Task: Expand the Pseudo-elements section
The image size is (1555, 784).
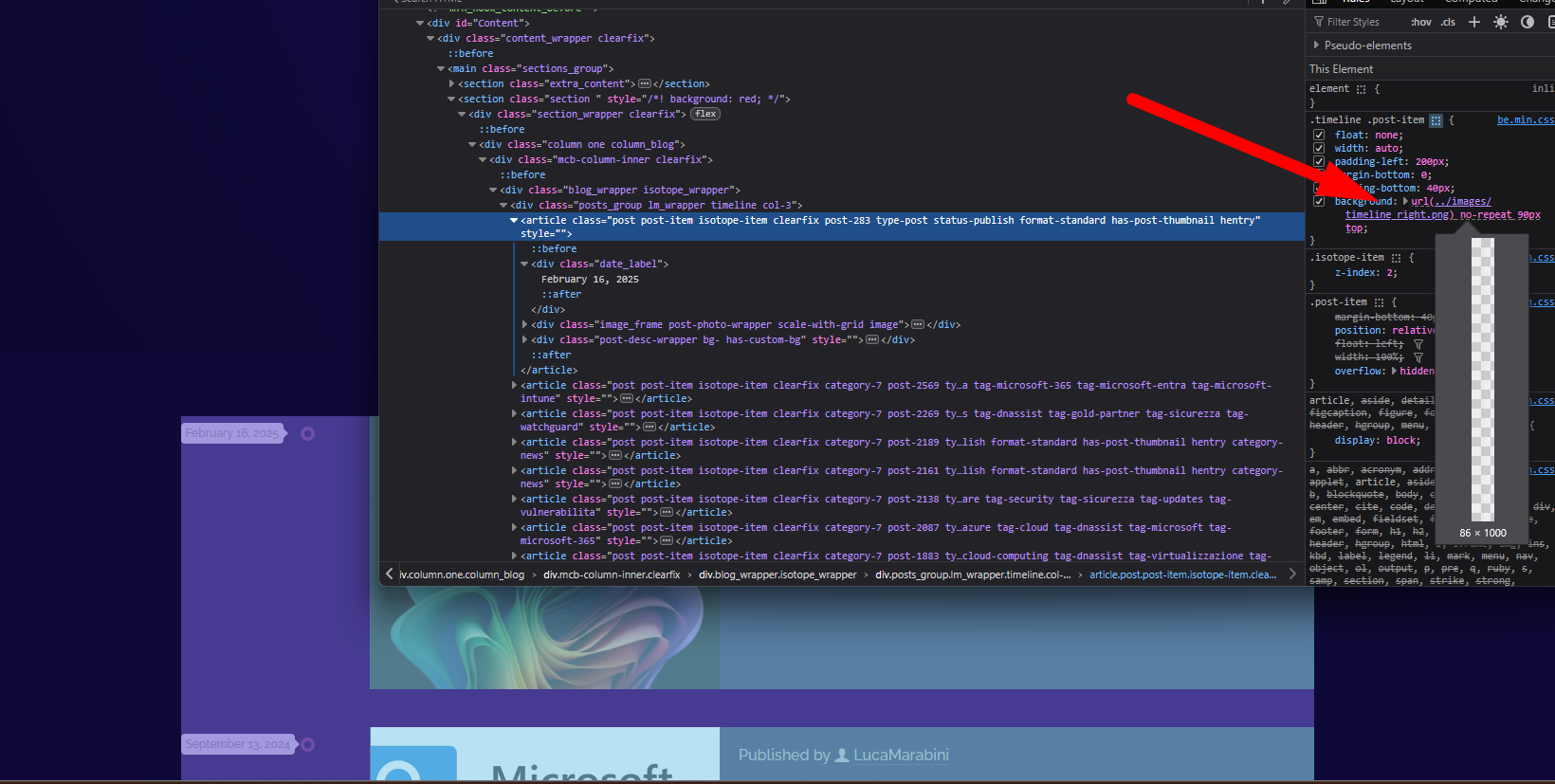Action: [x=1316, y=46]
